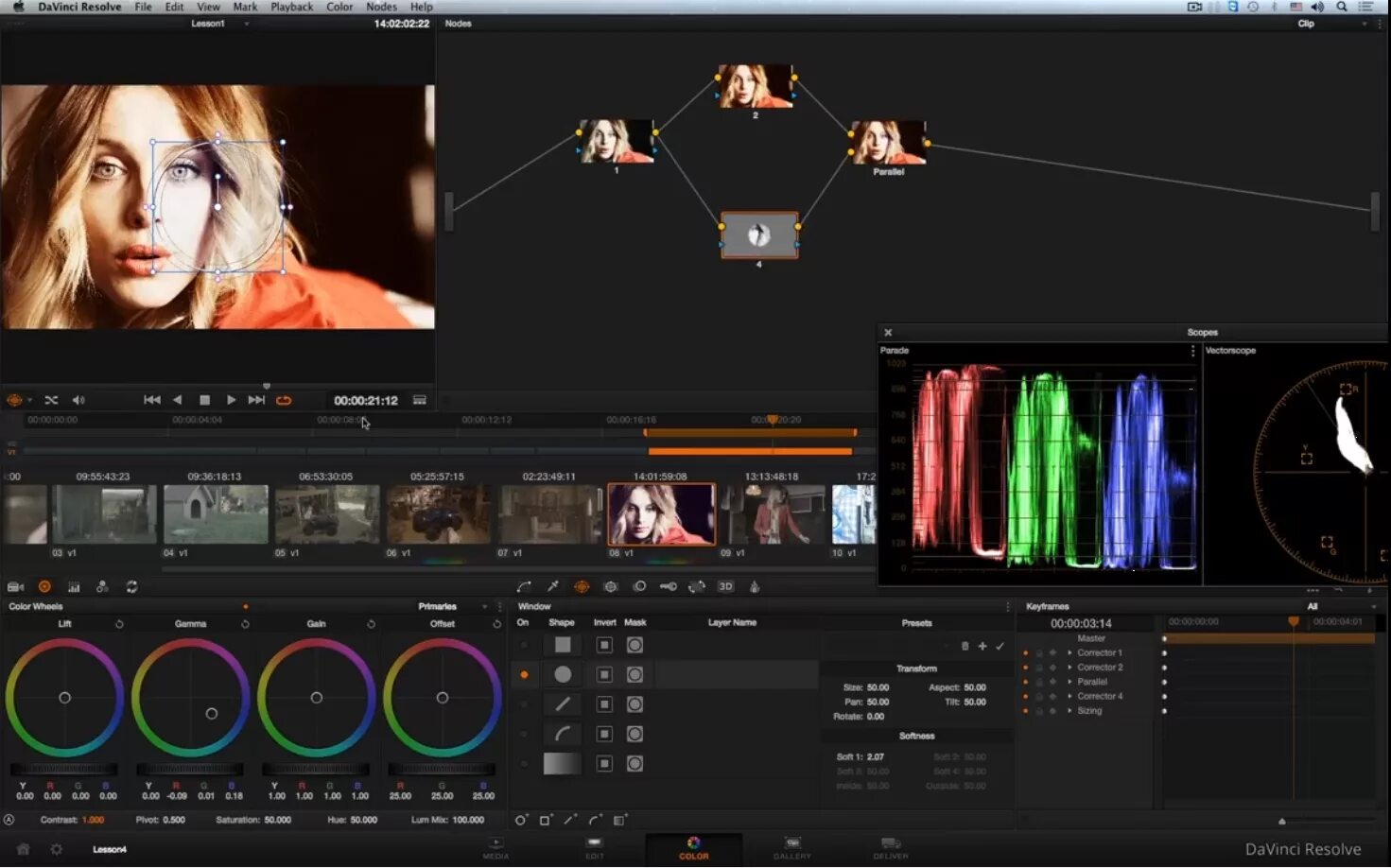Viewport: 1391px width, 868px height.
Task: Click the Soft 1 value field
Action: point(875,757)
